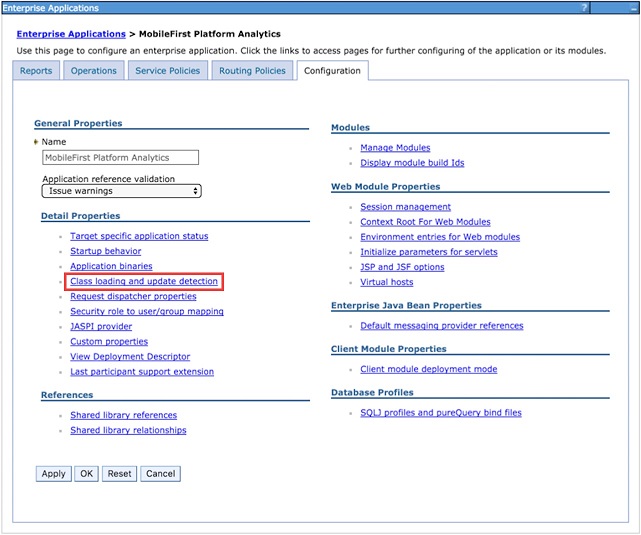Viewport: 641px width, 535px height.
Task: Open the Manage Modules link
Action: tap(395, 148)
